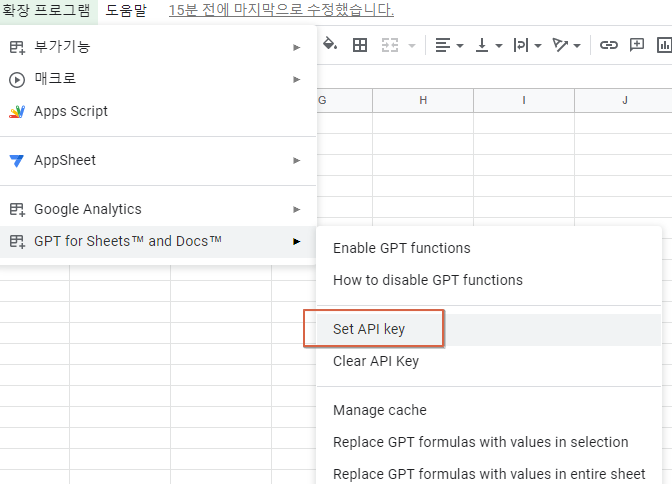Viewport: 672px width, 484px height.
Task: Click the text wrapping icon
Action: pos(521,45)
